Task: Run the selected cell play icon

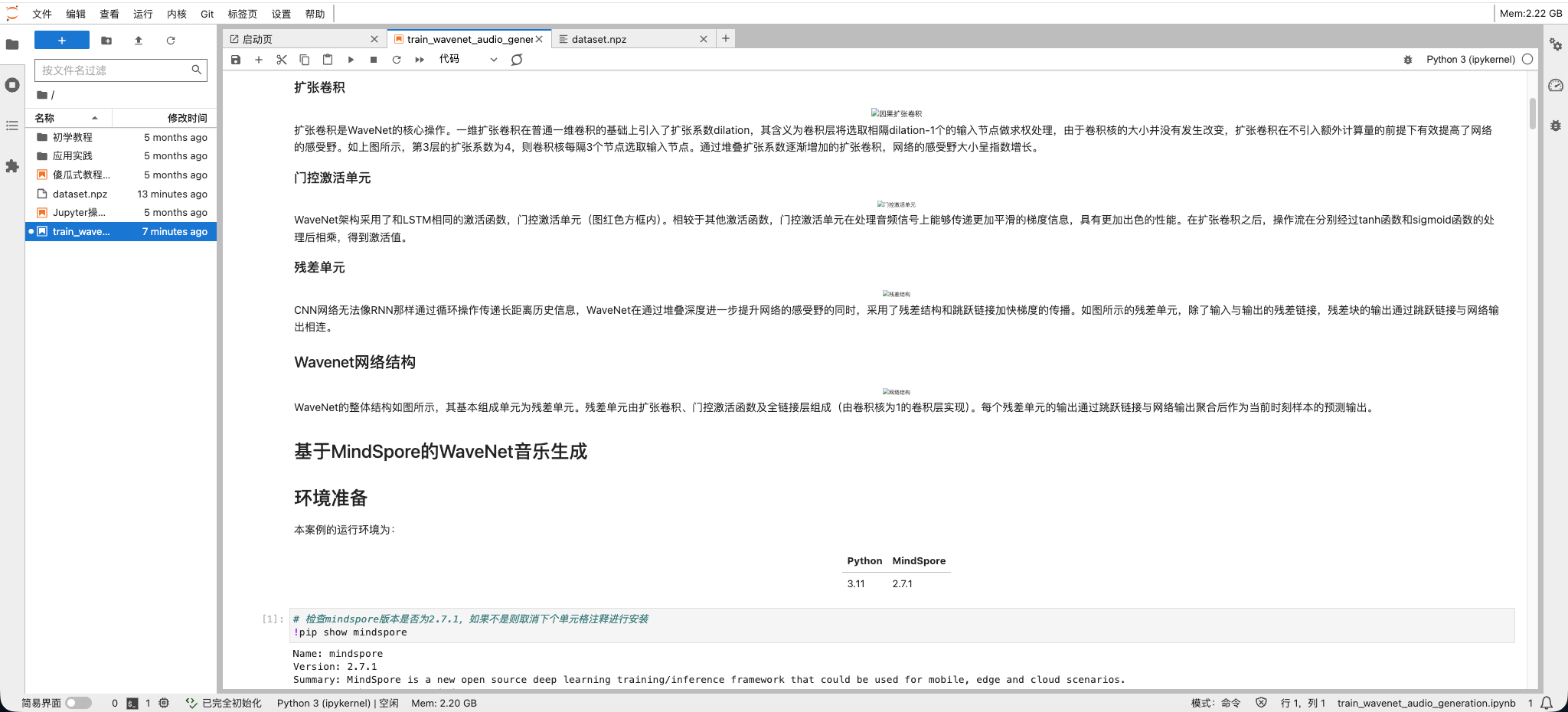Action: pyautogui.click(x=351, y=60)
